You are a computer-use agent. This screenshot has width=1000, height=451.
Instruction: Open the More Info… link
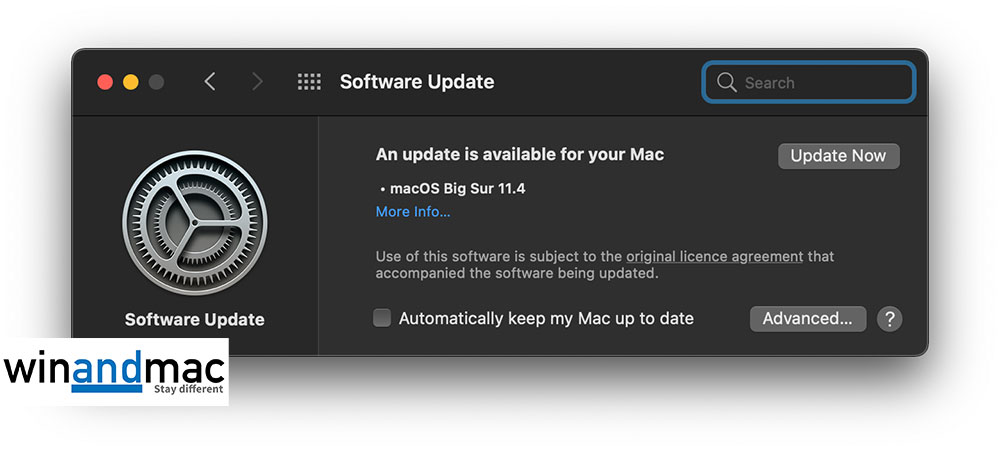tap(413, 212)
